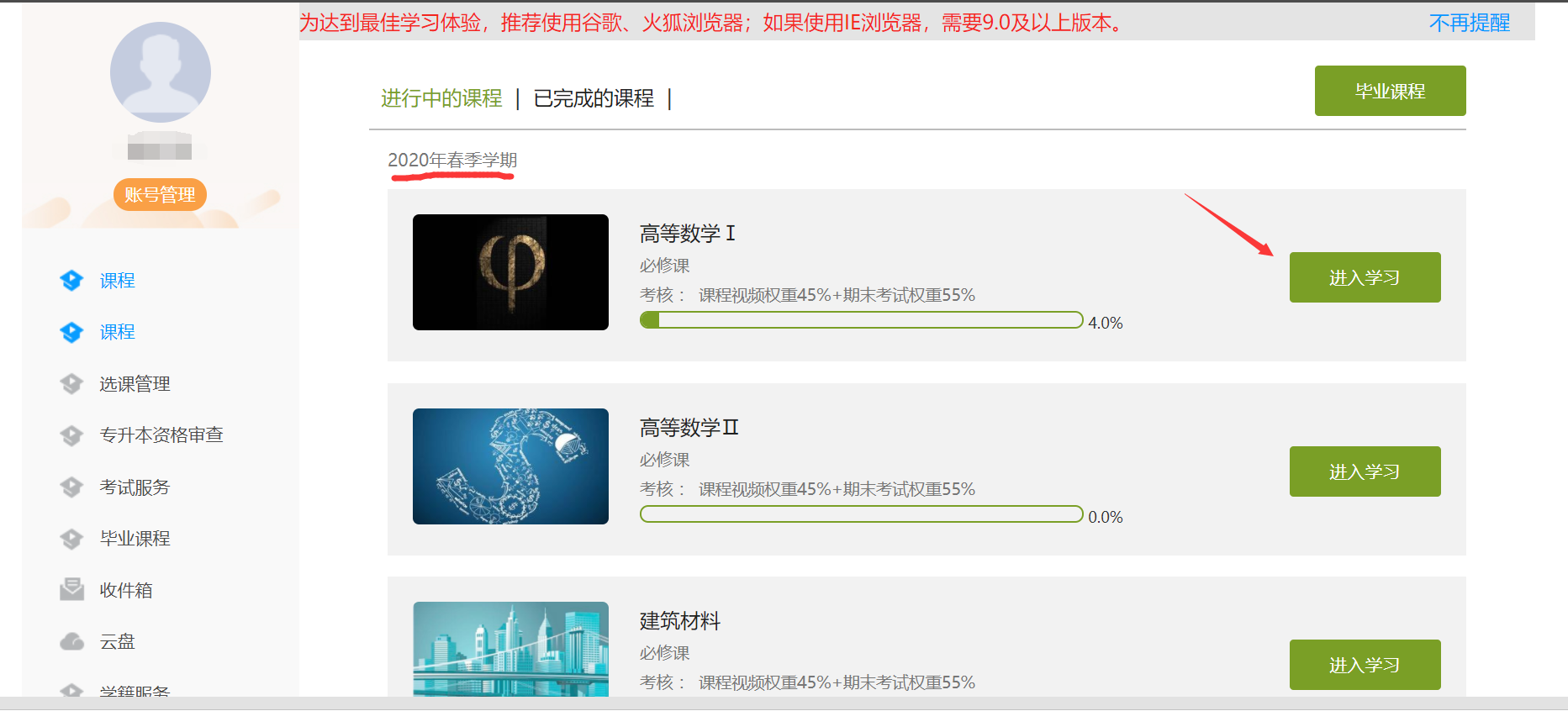Click the first blue 课程 sidebar icon
This screenshot has height=711, width=1568.
[71, 281]
